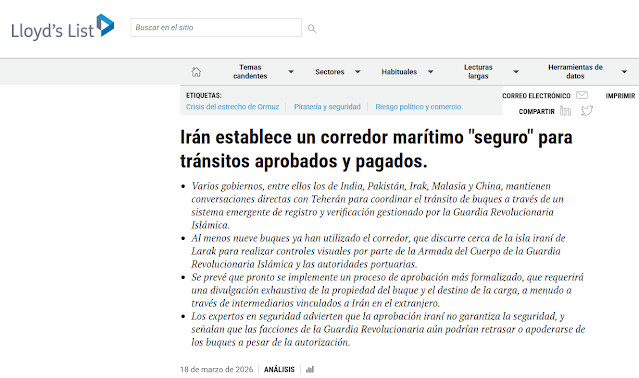The width and height of the screenshot is (639, 378).
Task: Follow the 'Crisis del estrecho de Ormuz' tag
Action: (233, 107)
